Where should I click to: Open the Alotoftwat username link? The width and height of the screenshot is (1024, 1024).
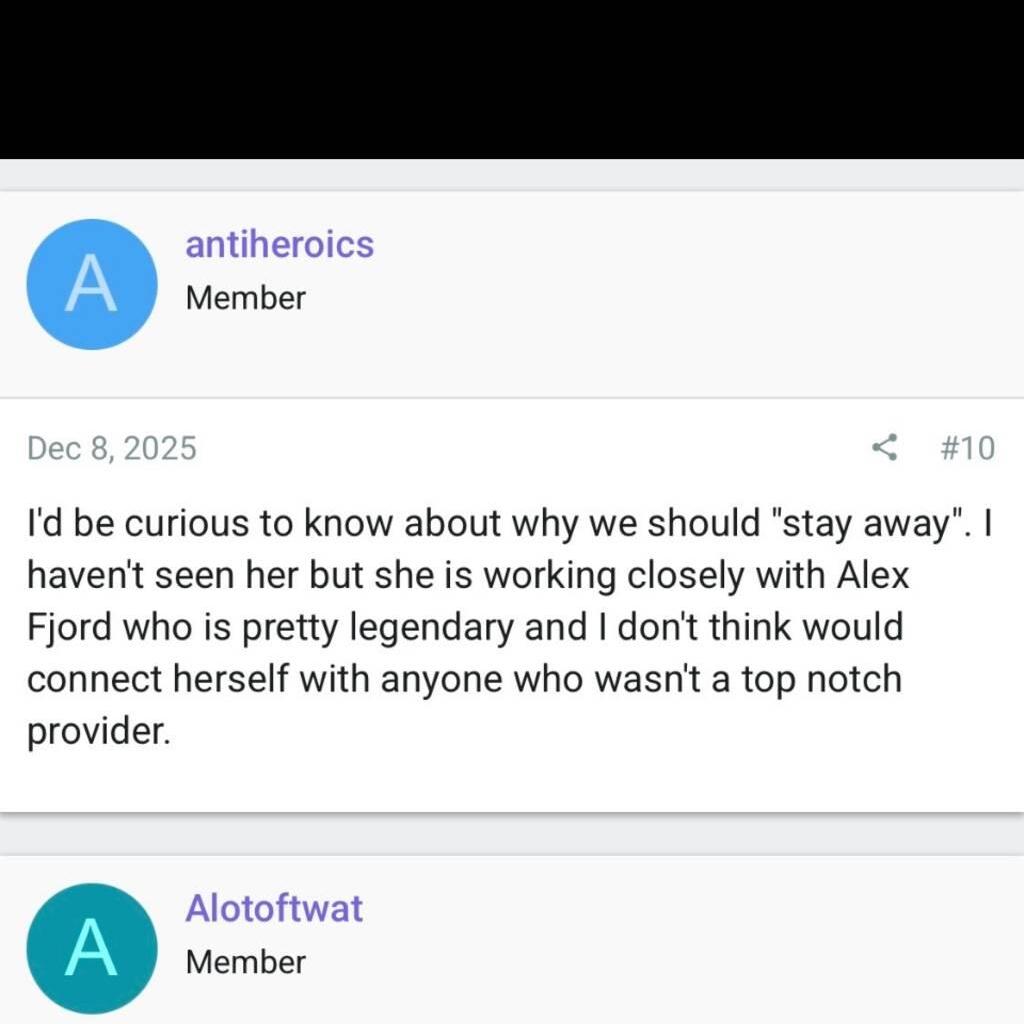(273, 909)
